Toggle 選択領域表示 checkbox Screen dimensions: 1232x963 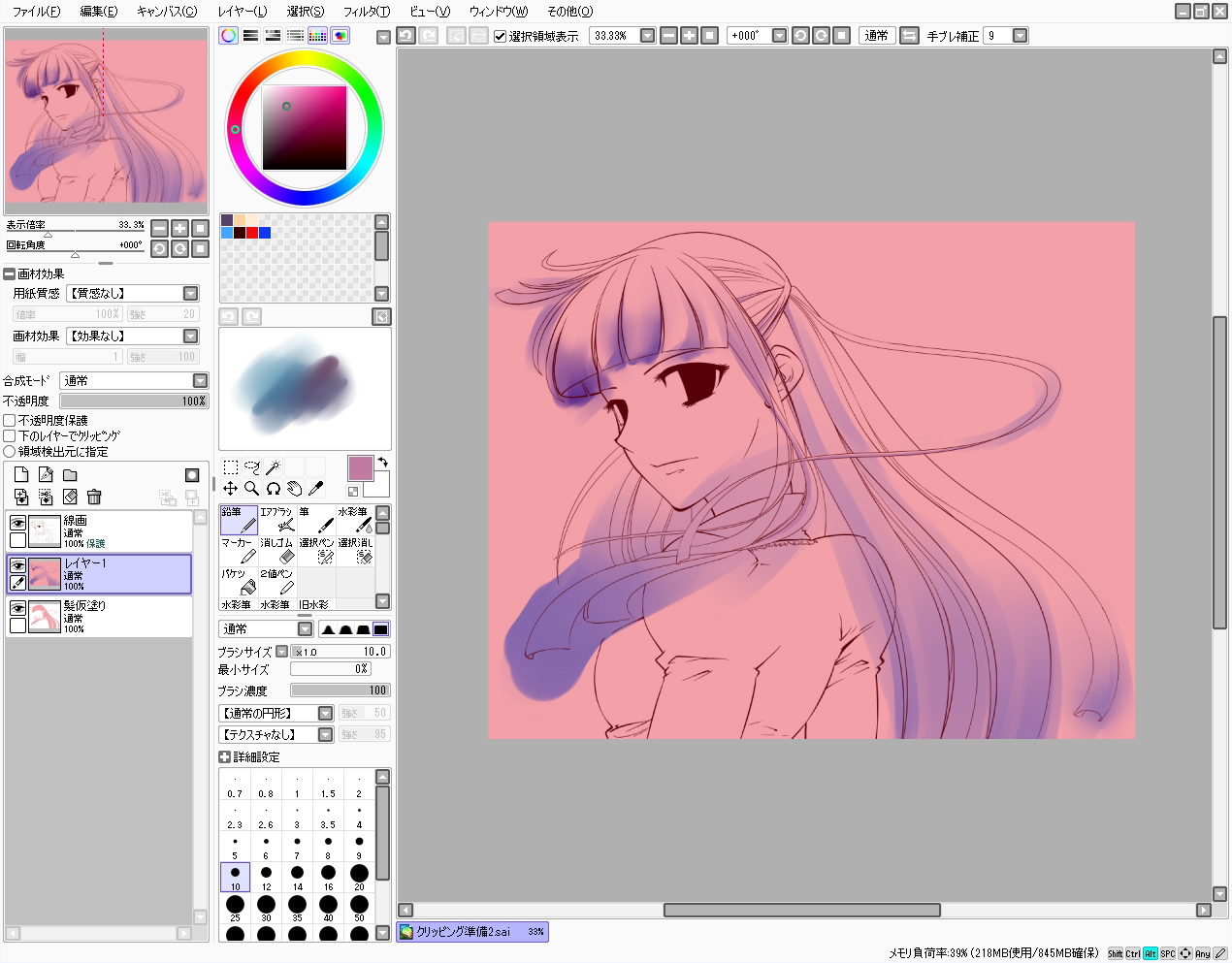click(501, 36)
